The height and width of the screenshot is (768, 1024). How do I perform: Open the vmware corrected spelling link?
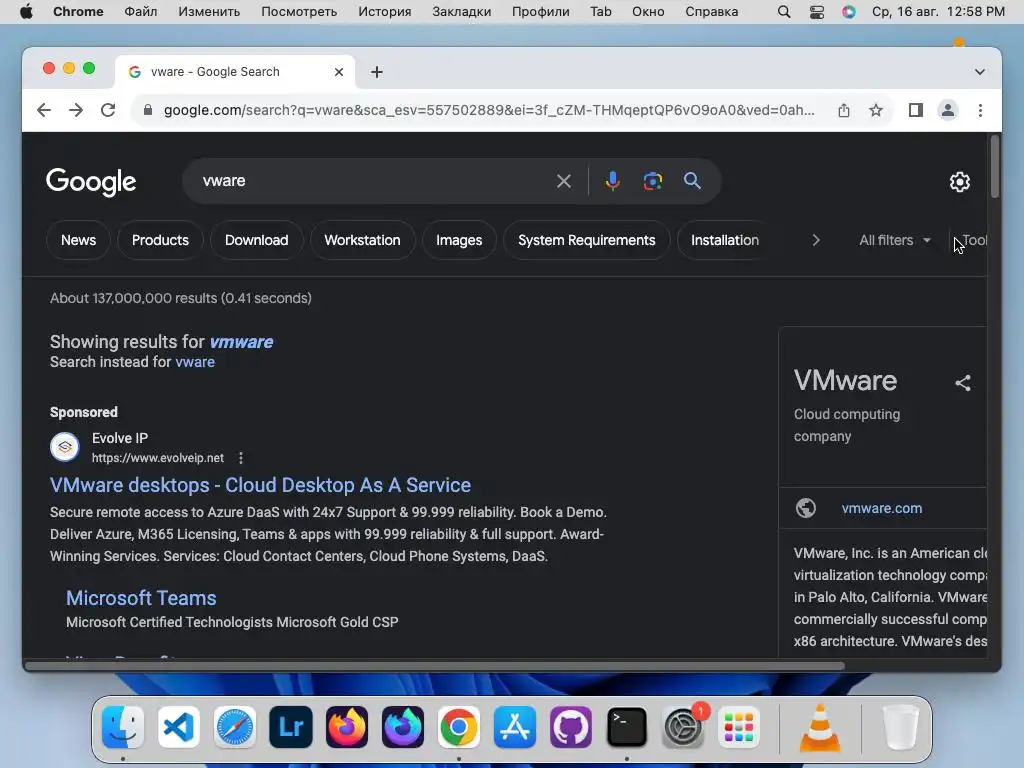241,342
